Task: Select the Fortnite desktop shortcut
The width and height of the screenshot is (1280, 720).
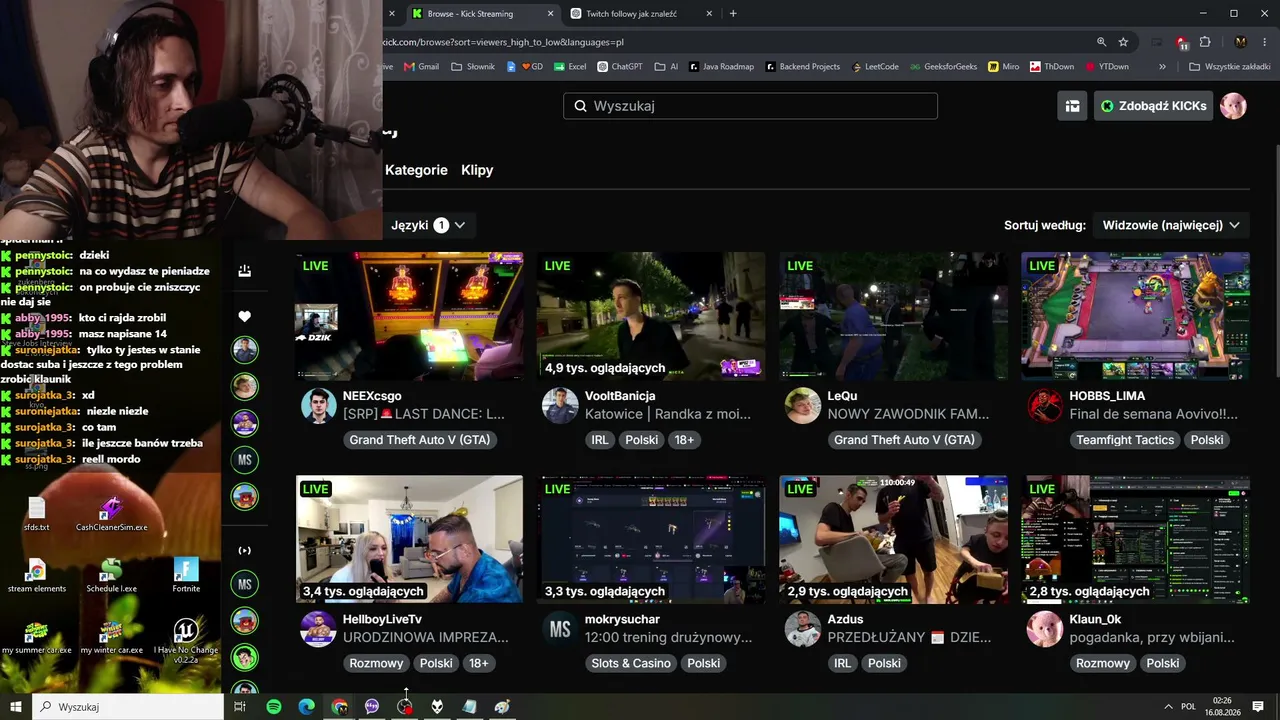Action: pos(186,575)
